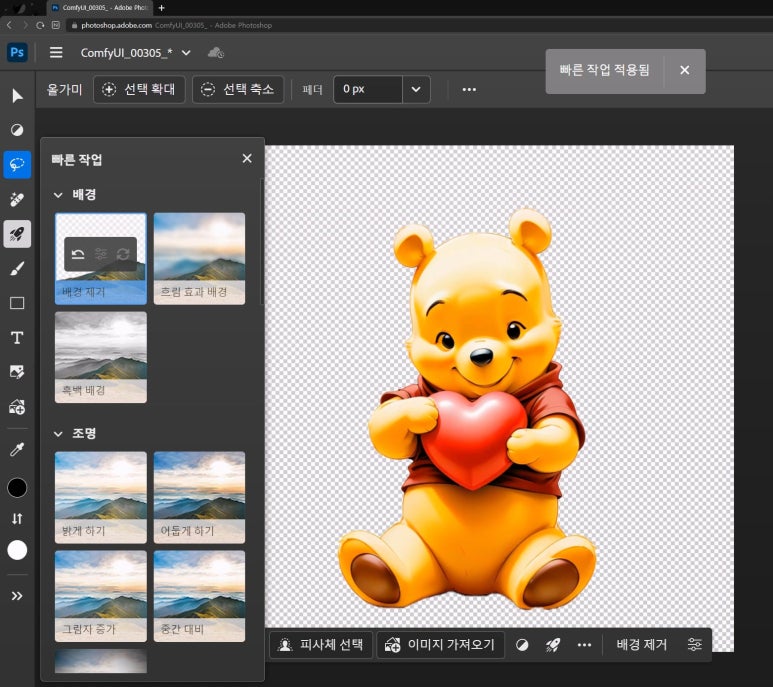
Task: Click the photoshop.adobe.com address bar
Action: coord(419,25)
